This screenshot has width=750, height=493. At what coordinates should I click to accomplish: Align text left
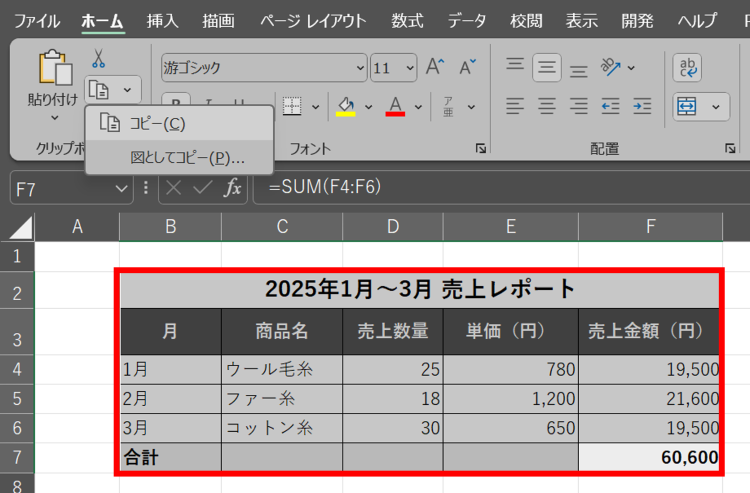click(515, 106)
